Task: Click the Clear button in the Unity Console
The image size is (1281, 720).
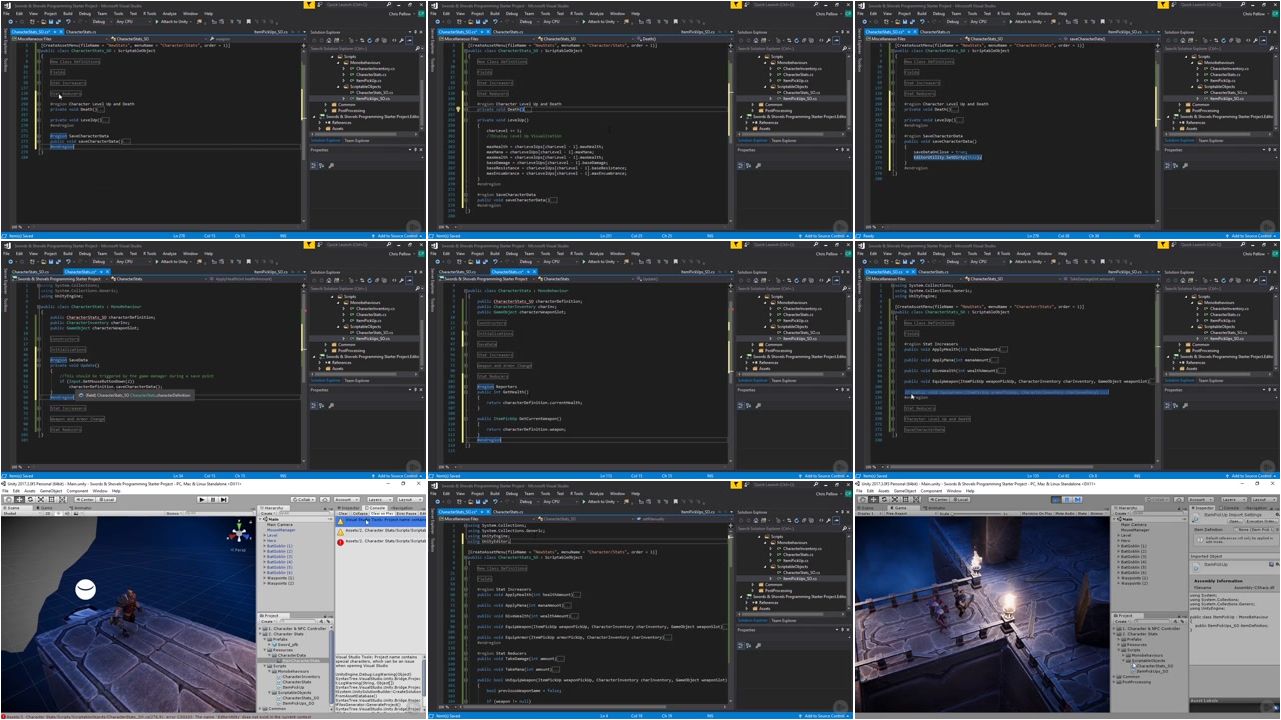Action: [x=343, y=514]
